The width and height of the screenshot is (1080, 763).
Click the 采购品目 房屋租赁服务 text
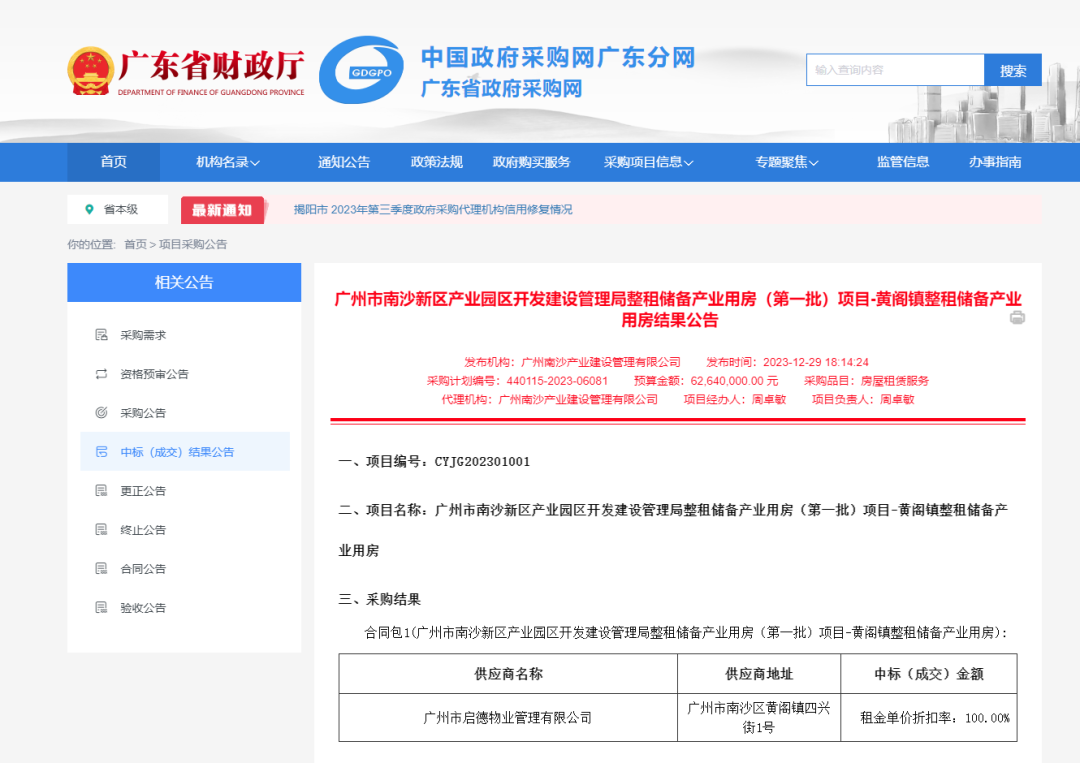click(x=866, y=381)
